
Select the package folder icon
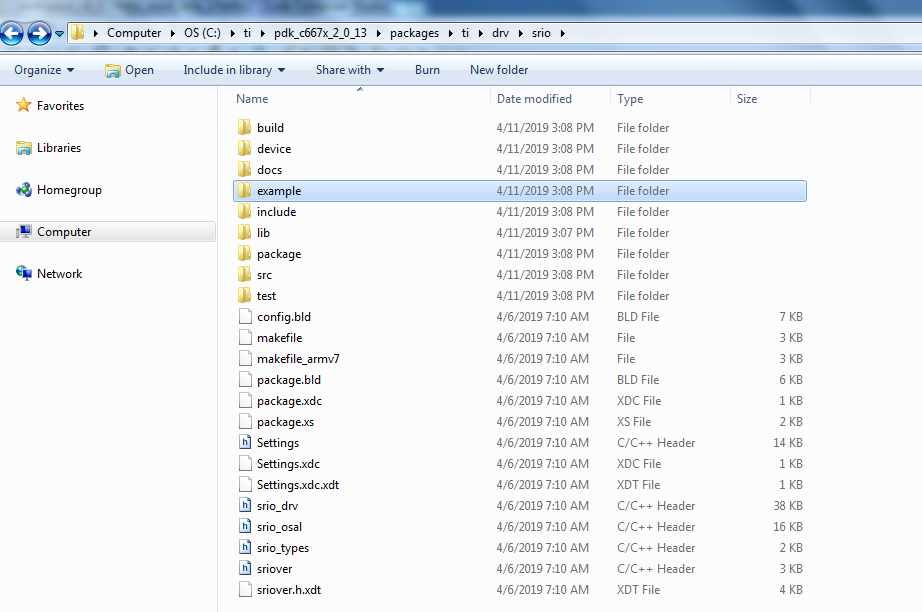pos(245,253)
